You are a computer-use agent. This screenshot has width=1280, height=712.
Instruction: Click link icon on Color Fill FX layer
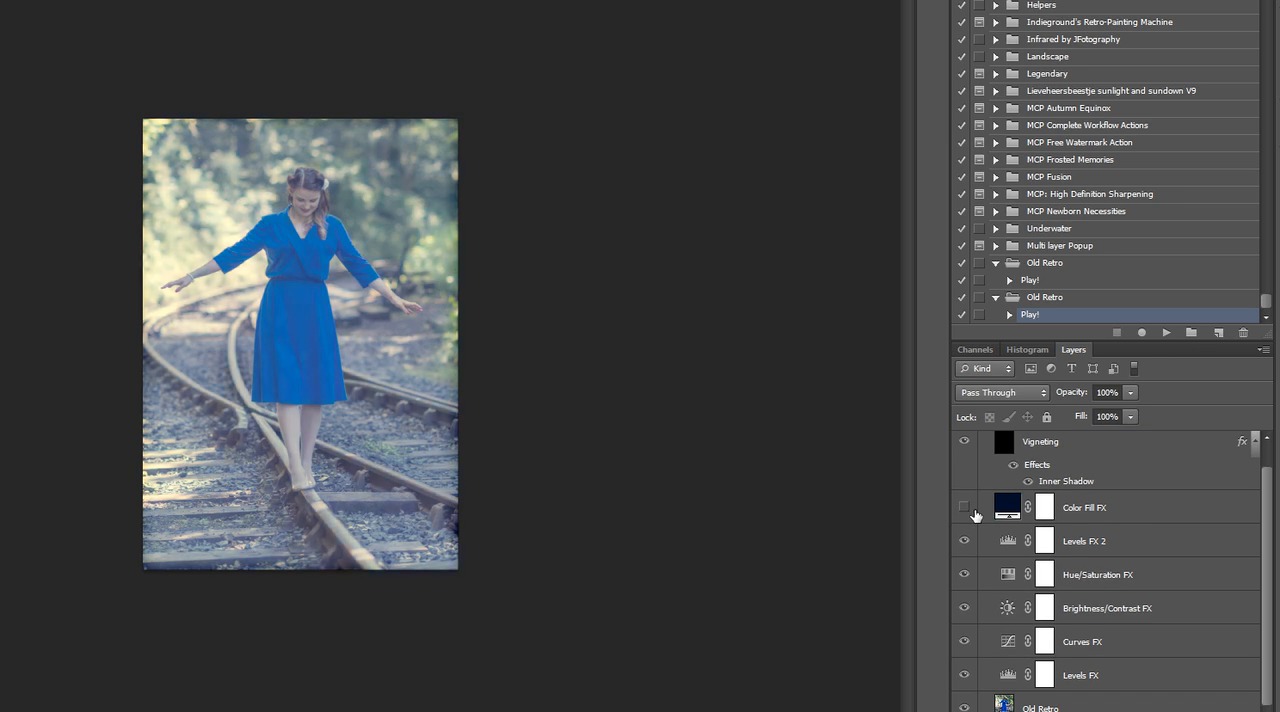click(x=1028, y=507)
